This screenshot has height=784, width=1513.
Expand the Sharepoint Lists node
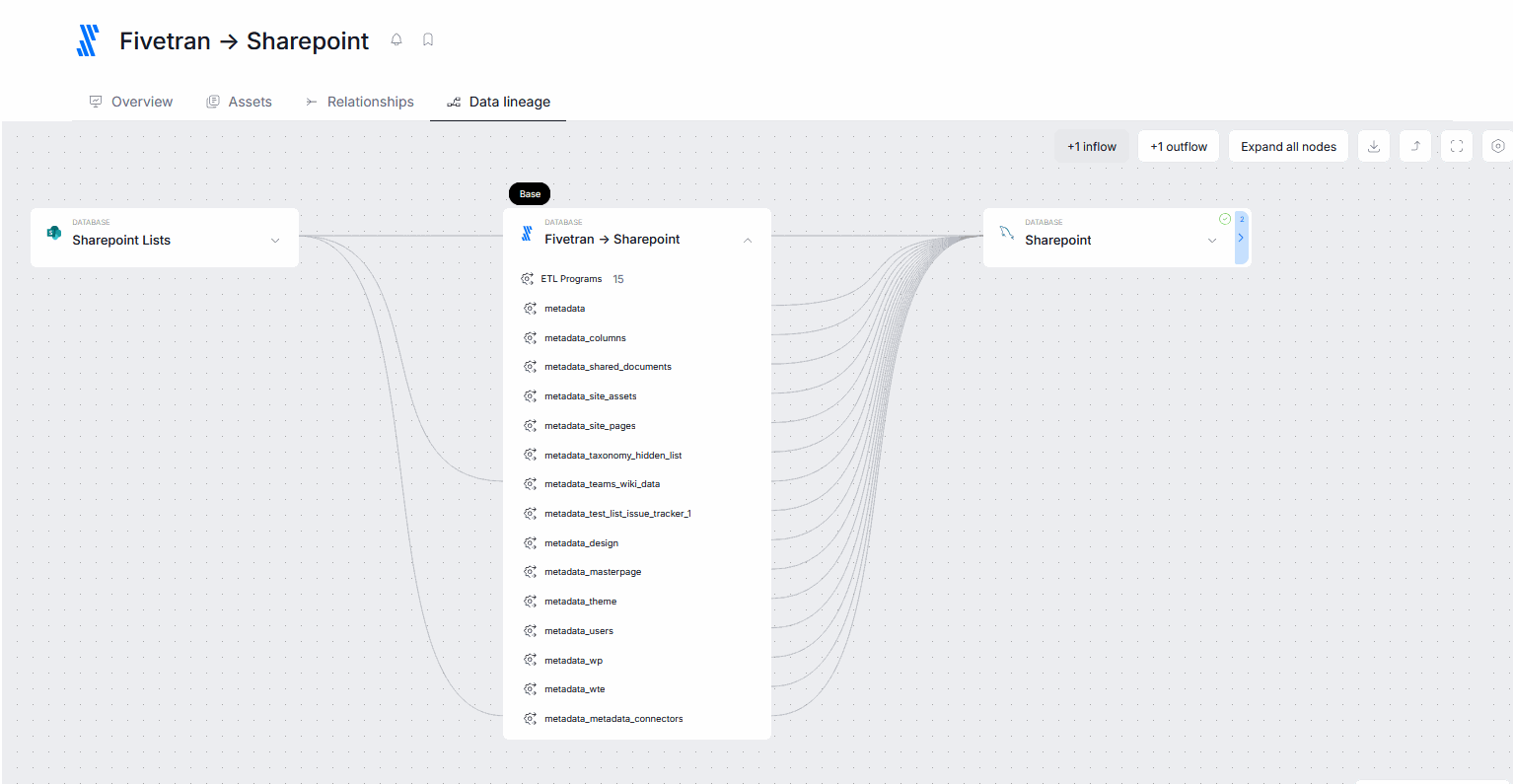pyautogui.click(x=275, y=241)
